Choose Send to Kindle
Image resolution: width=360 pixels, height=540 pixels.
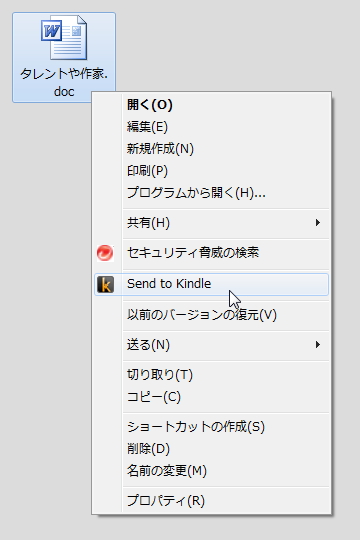click(x=211, y=284)
